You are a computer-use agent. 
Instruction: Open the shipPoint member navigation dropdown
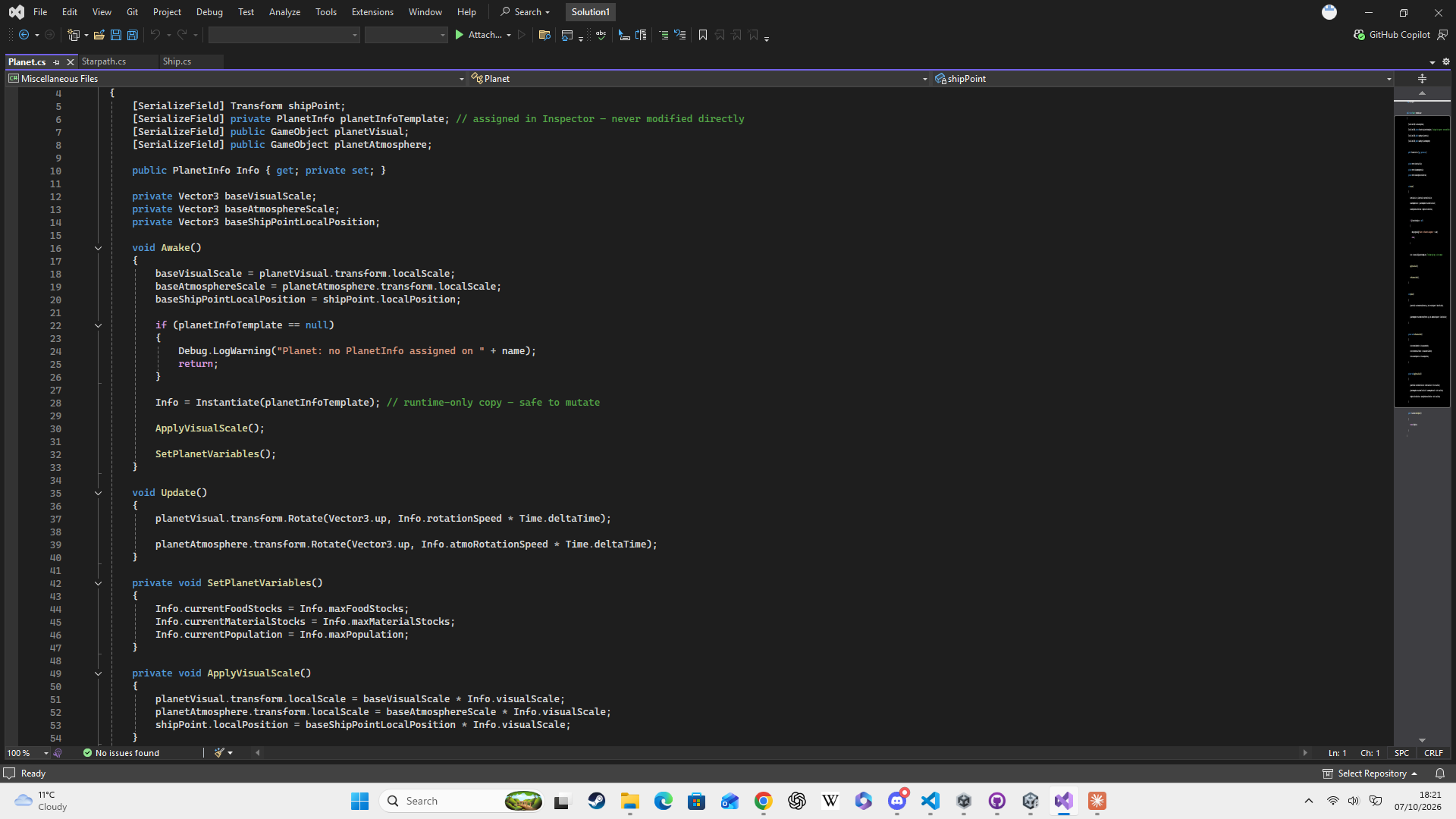click(x=1163, y=79)
